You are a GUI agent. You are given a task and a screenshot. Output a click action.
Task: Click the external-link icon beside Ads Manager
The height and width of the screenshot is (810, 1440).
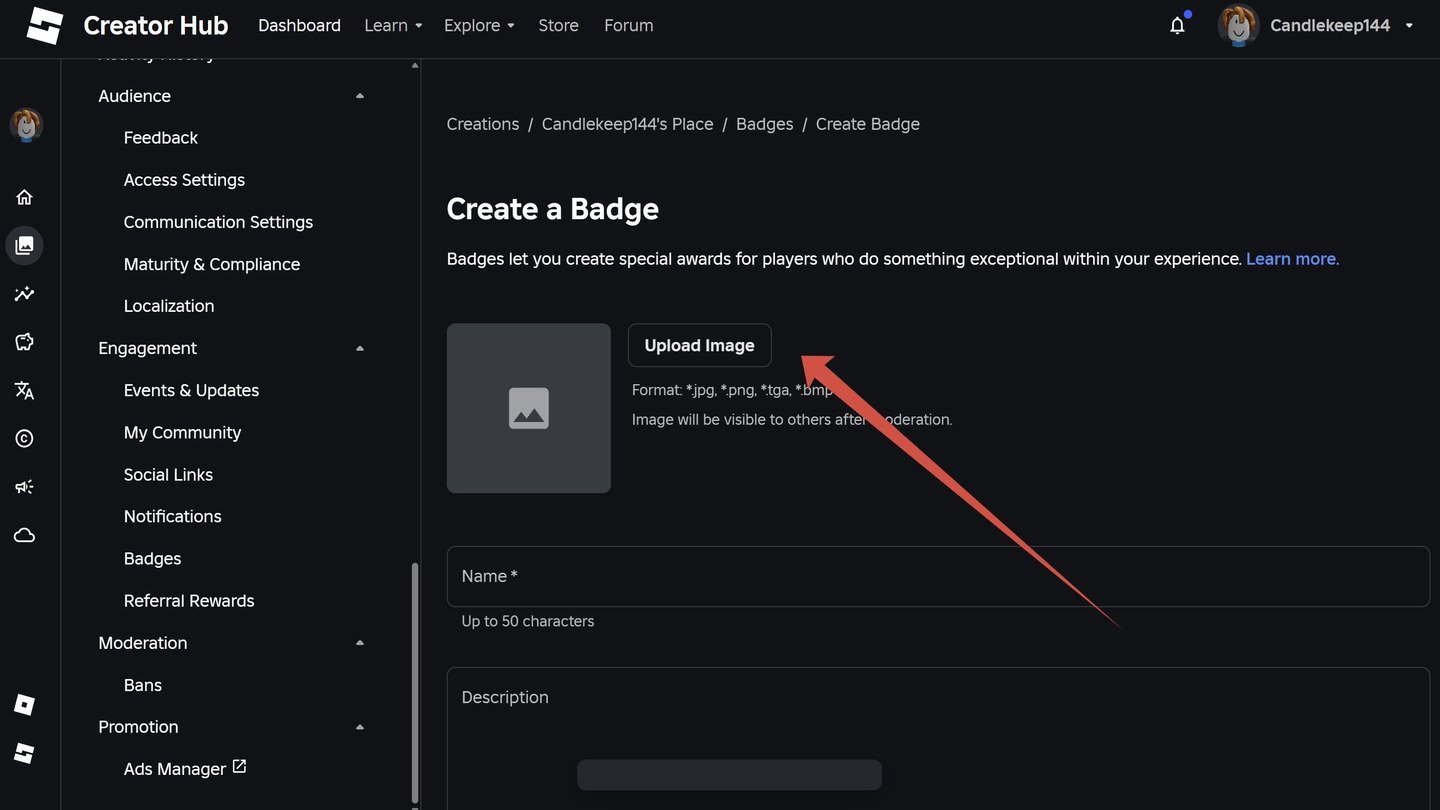pyautogui.click(x=239, y=767)
